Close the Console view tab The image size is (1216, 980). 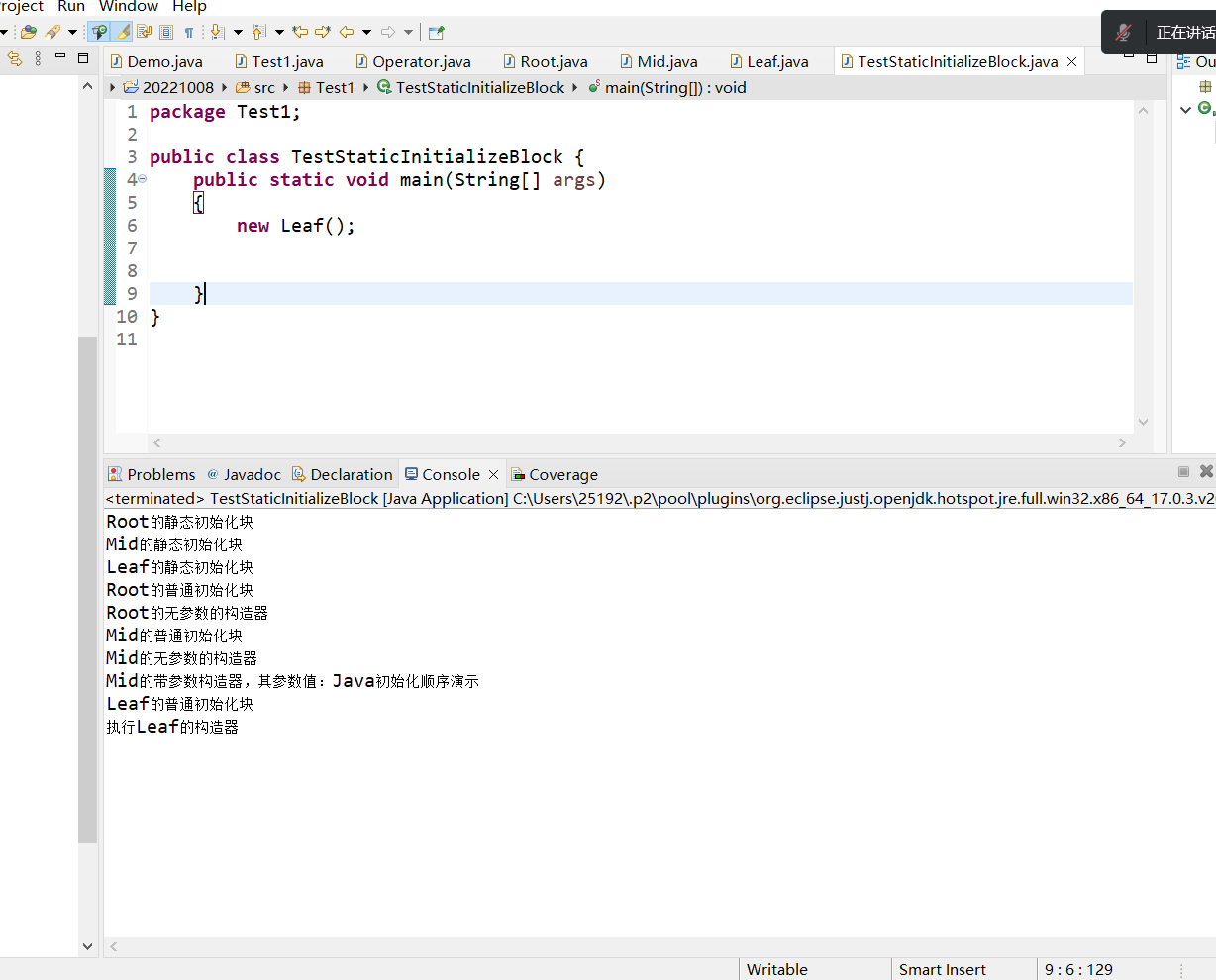click(493, 474)
